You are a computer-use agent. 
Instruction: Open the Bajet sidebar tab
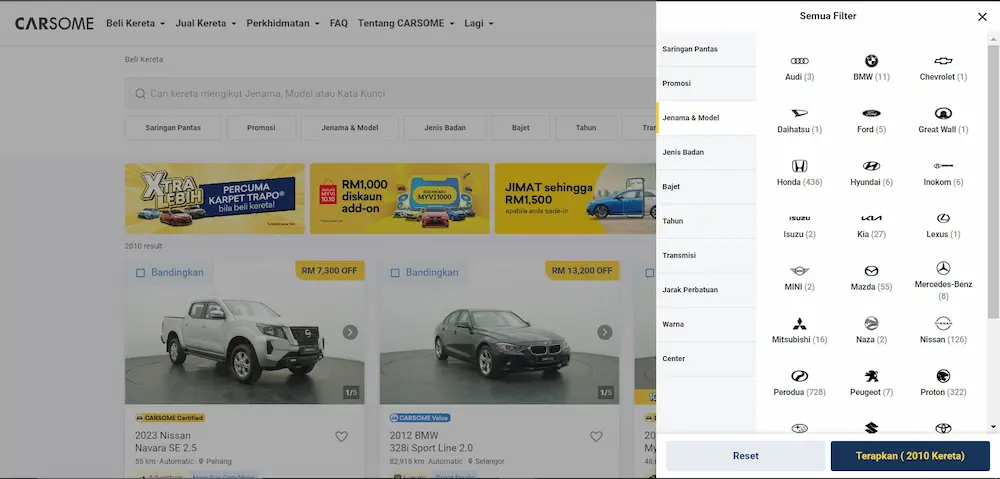(706, 187)
